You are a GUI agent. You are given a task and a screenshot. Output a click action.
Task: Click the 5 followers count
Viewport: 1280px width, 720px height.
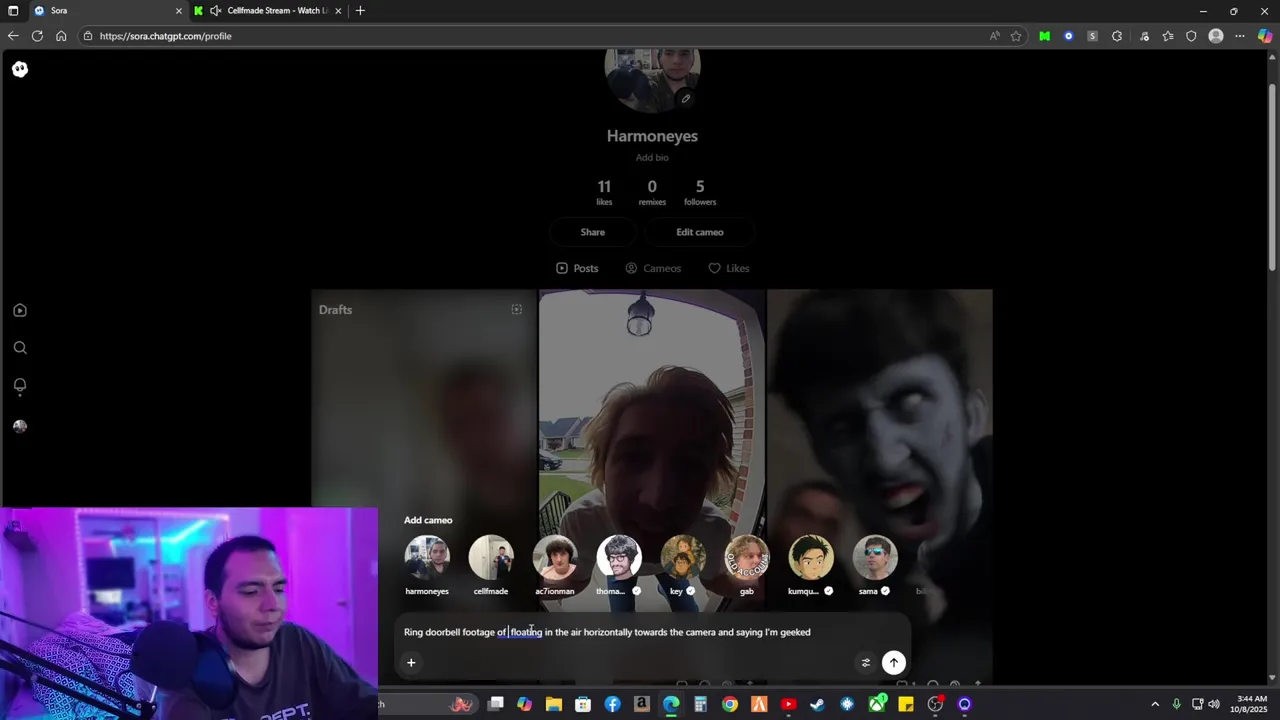click(700, 192)
